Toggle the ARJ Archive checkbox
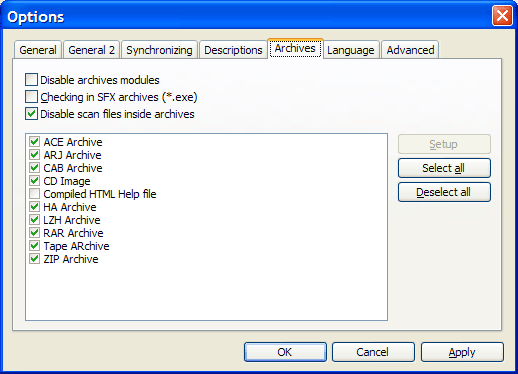 [34, 155]
